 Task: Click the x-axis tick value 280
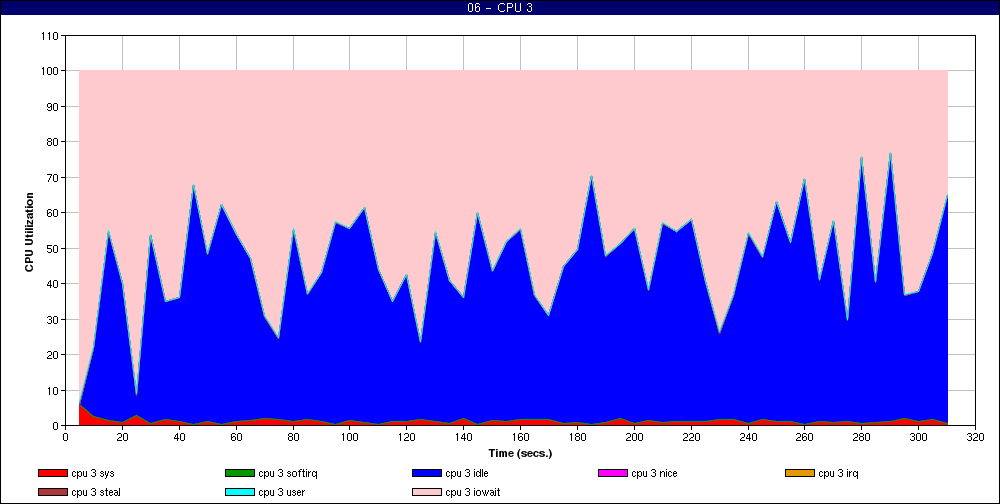pyautogui.click(x=862, y=437)
